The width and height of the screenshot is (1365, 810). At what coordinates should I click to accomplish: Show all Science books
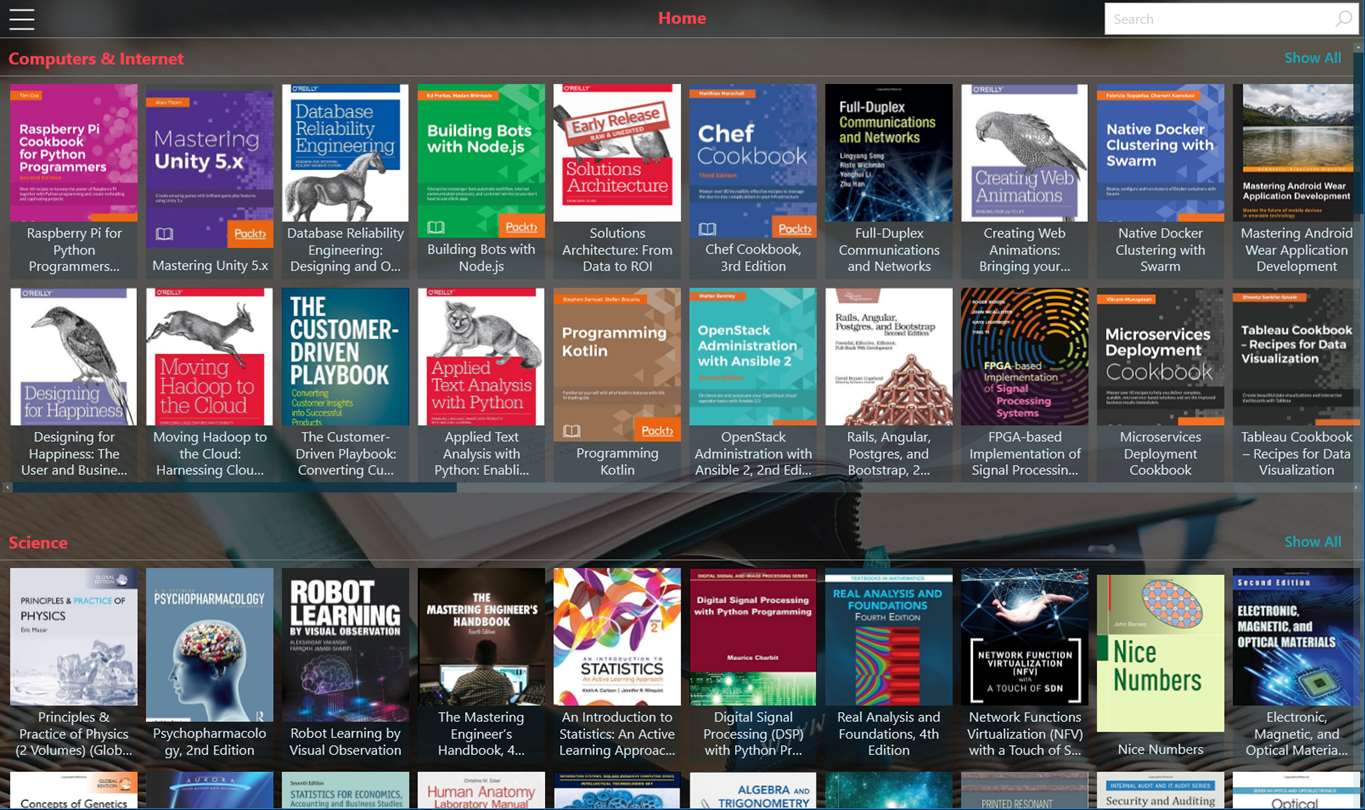[x=1312, y=542]
